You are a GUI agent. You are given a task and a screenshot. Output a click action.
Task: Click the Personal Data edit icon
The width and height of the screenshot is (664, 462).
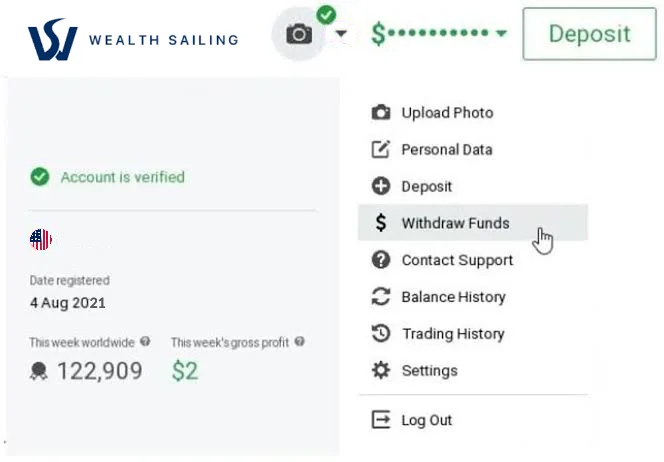(x=380, y=150)
